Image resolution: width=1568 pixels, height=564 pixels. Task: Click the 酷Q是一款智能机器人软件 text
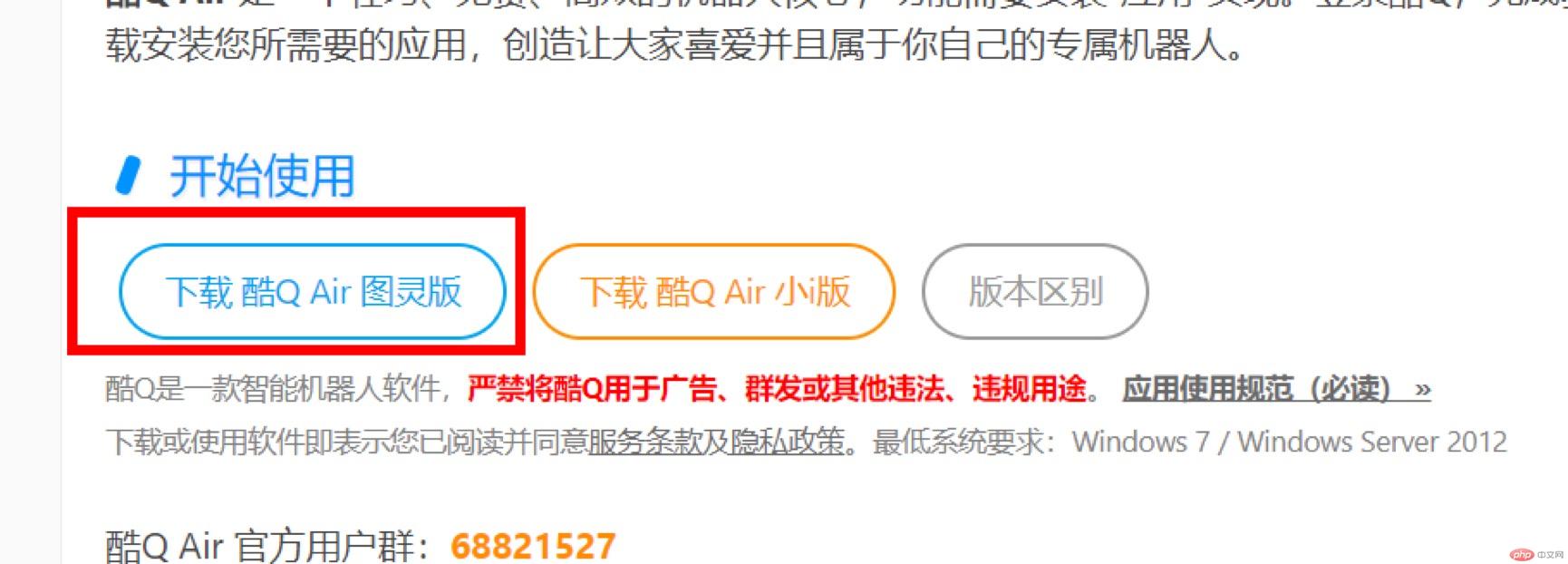pyautogui.click(x=273, y=389)
